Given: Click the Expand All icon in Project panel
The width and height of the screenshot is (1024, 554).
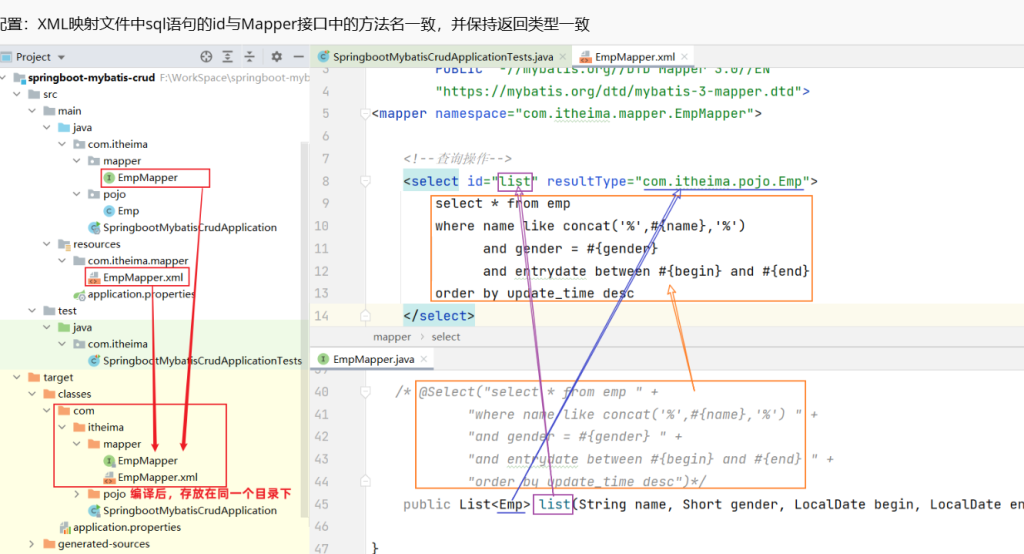Looking at the screenshot, I should click(227, 57).
